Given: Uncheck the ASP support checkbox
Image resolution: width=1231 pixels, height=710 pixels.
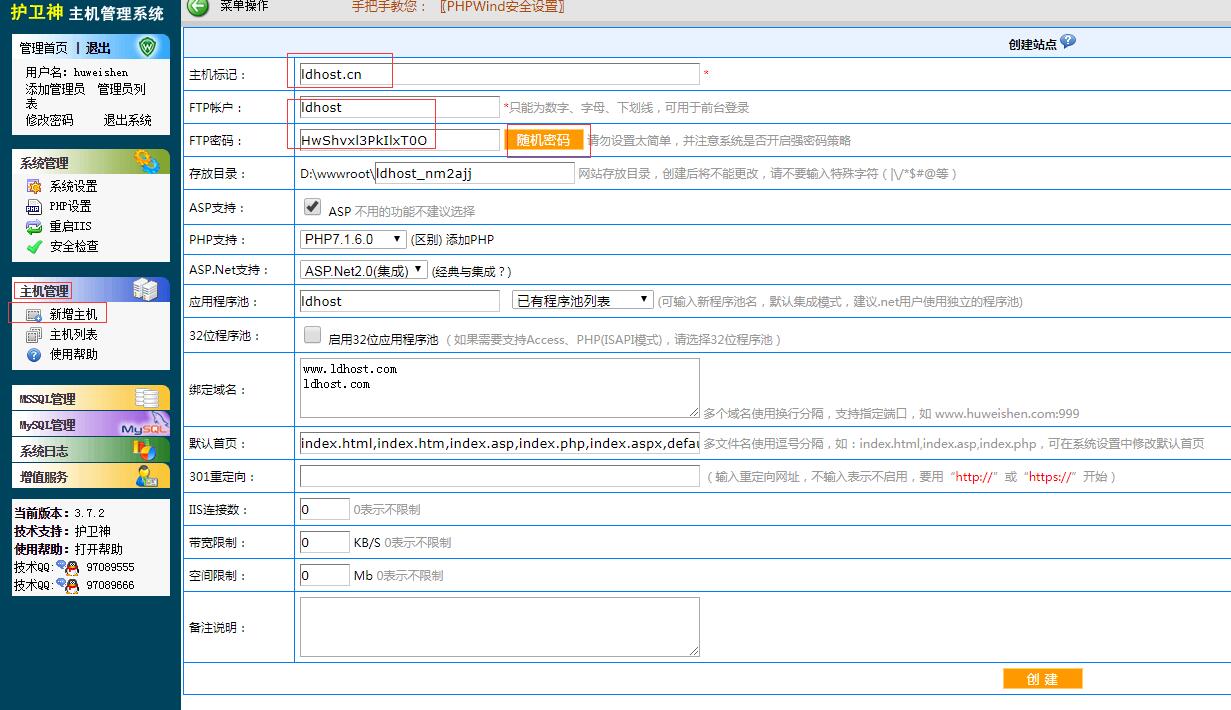Looking at the screenshot, I should point(313,207).
